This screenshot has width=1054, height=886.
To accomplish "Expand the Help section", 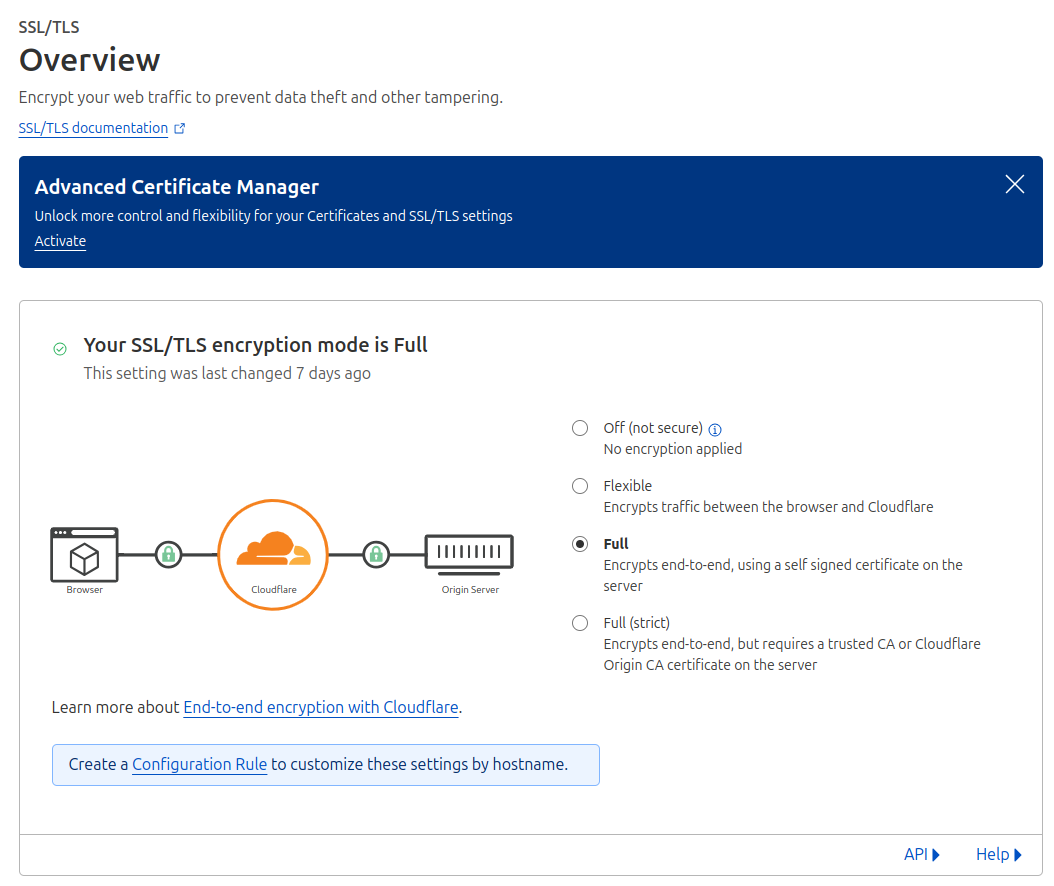I will point(998,854).
